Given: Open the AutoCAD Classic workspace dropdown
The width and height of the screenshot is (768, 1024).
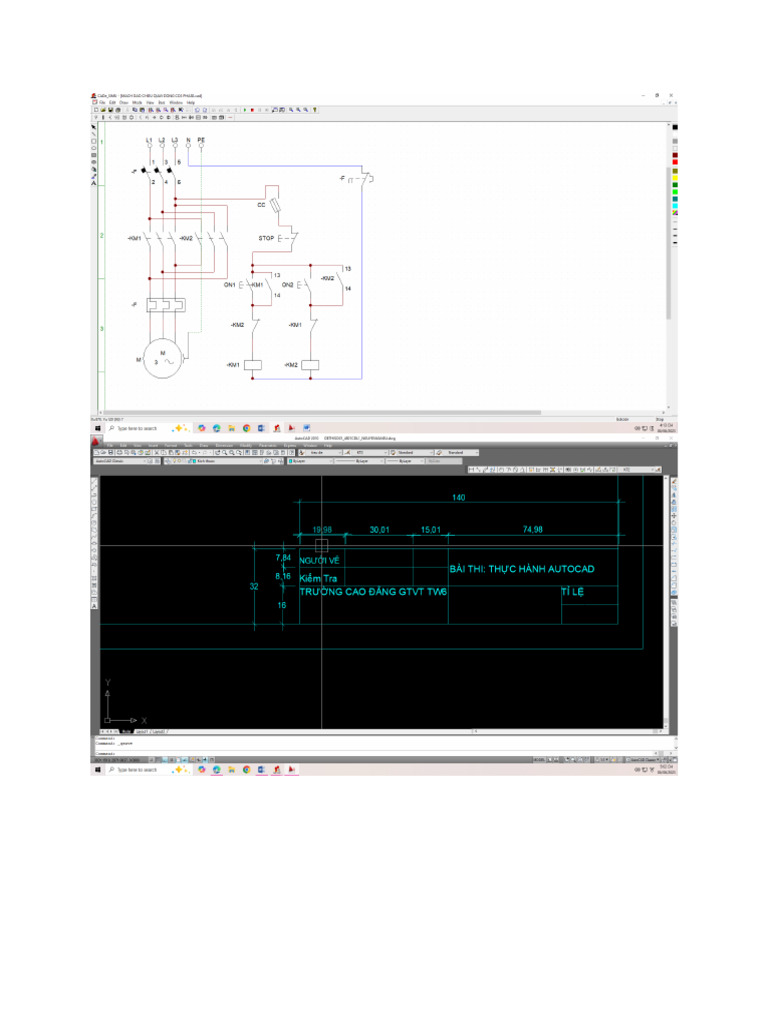Looking at the screenshot, I should coord(120,461).
